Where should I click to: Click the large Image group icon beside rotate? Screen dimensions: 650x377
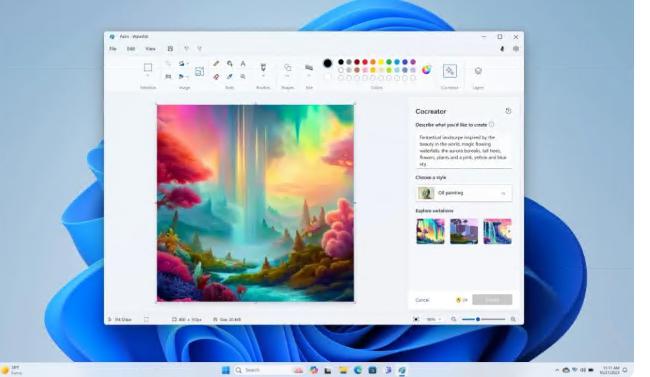pyautogui.click(x=199, y=72)
